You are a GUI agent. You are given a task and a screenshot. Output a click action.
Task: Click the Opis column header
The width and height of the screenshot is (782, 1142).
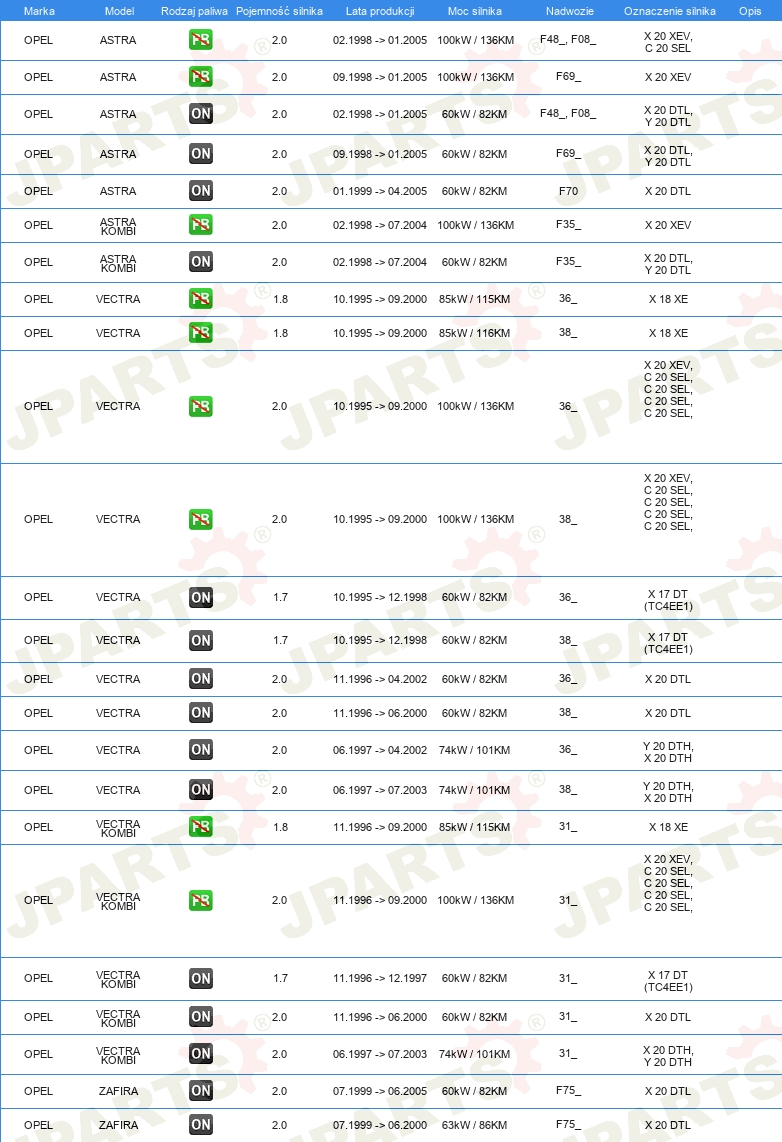pyautogui.click(x=750, y=11)
